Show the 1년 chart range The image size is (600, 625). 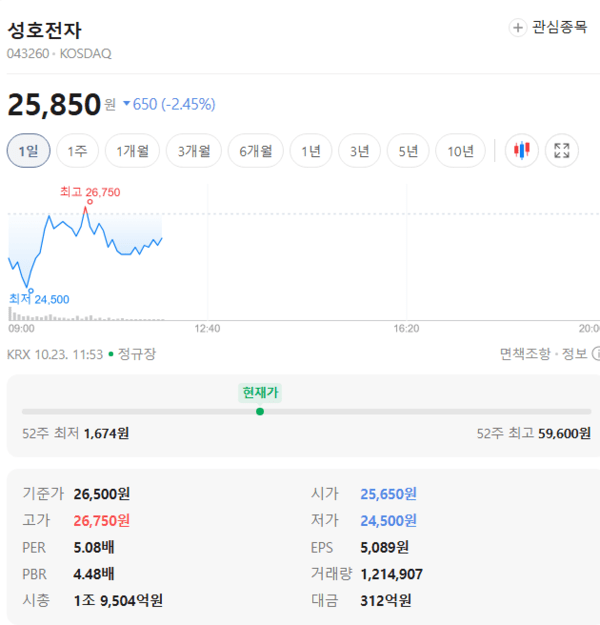[x=311, y=151]
